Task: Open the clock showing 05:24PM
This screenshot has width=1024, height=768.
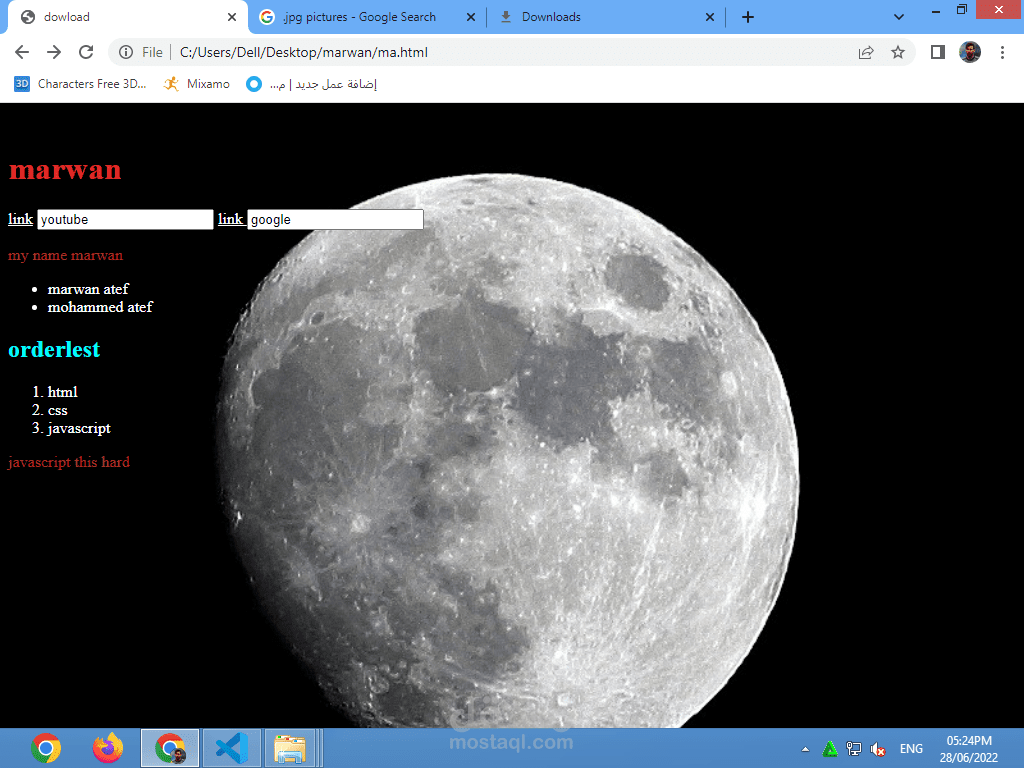Action: pos(969,749)
